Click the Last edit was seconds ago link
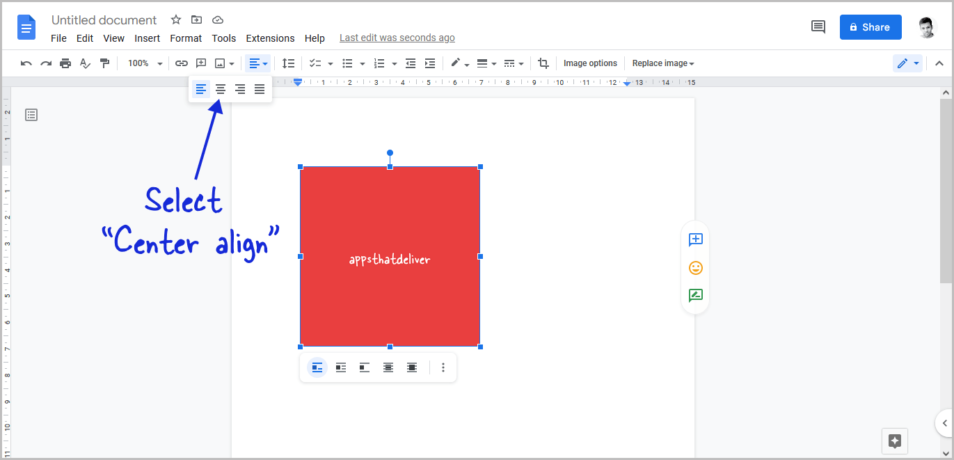 click(397, 38)
